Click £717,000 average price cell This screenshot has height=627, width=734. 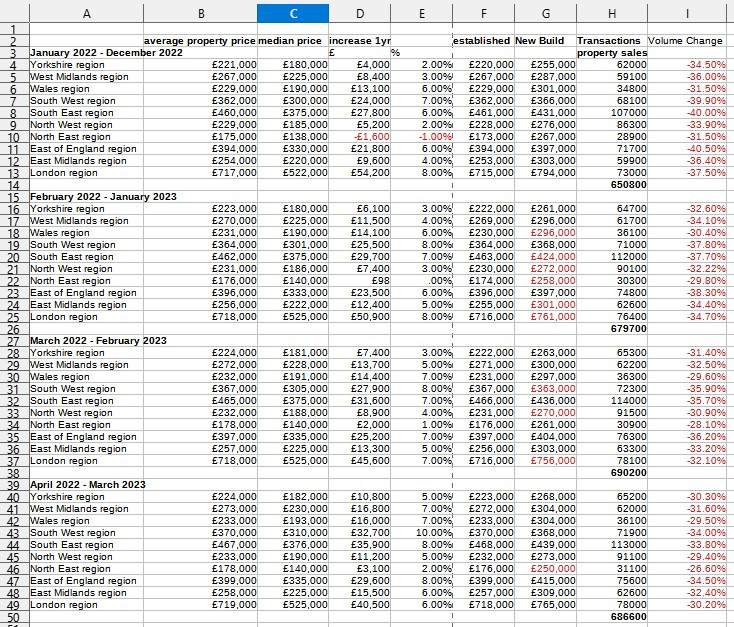200,173
